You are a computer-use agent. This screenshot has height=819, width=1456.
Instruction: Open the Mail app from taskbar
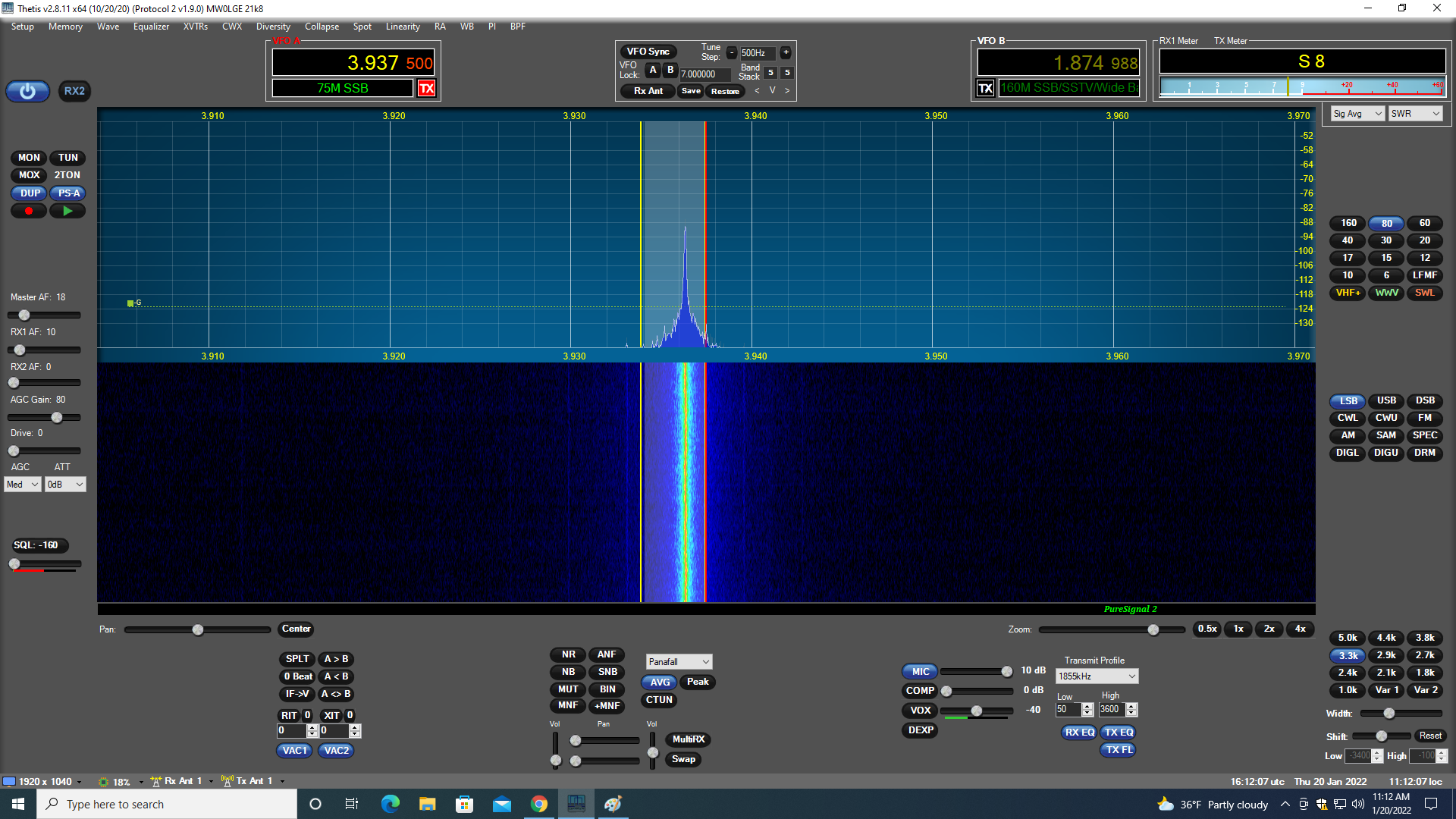501,804
